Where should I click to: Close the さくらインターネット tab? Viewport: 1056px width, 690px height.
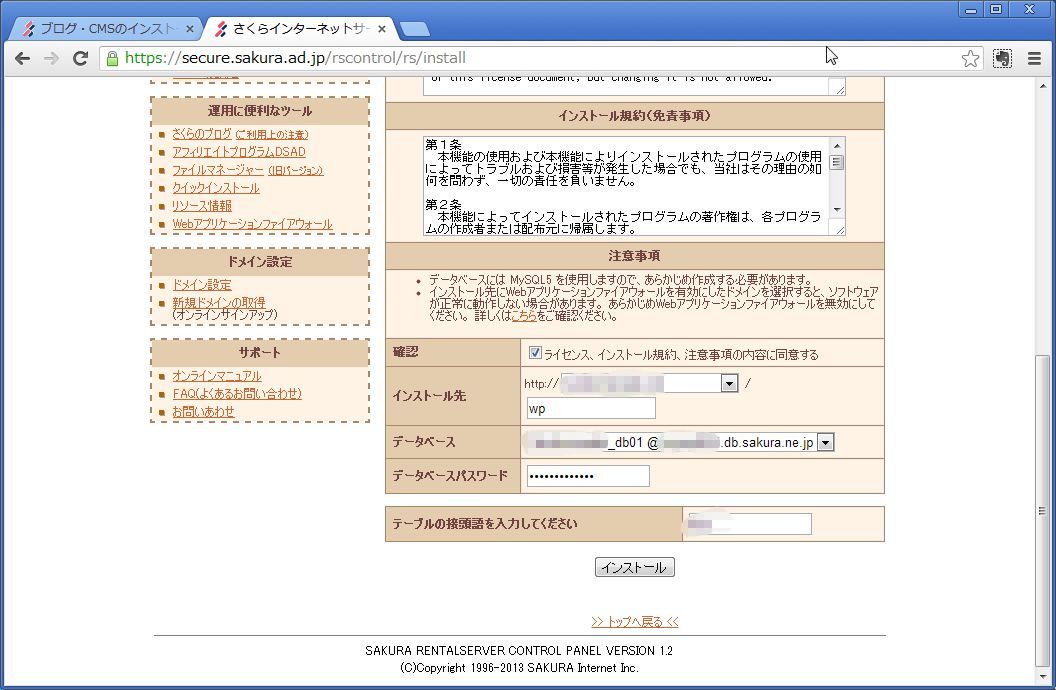[382, 29]
